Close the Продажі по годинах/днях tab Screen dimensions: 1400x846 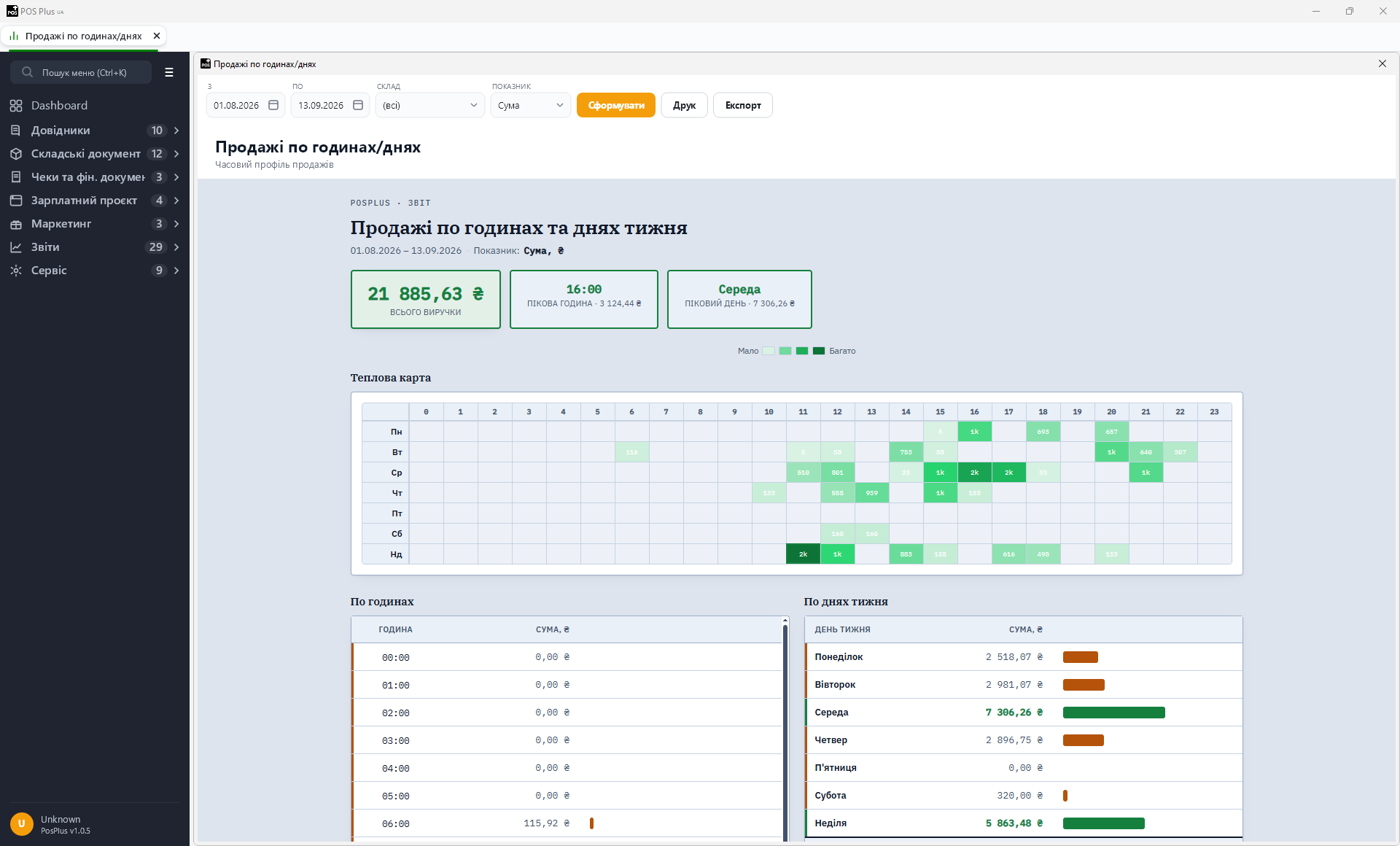157,36
